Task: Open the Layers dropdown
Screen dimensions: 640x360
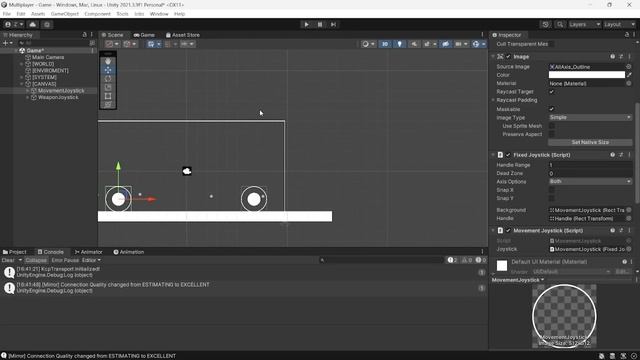Action: (x=584, y=24)
